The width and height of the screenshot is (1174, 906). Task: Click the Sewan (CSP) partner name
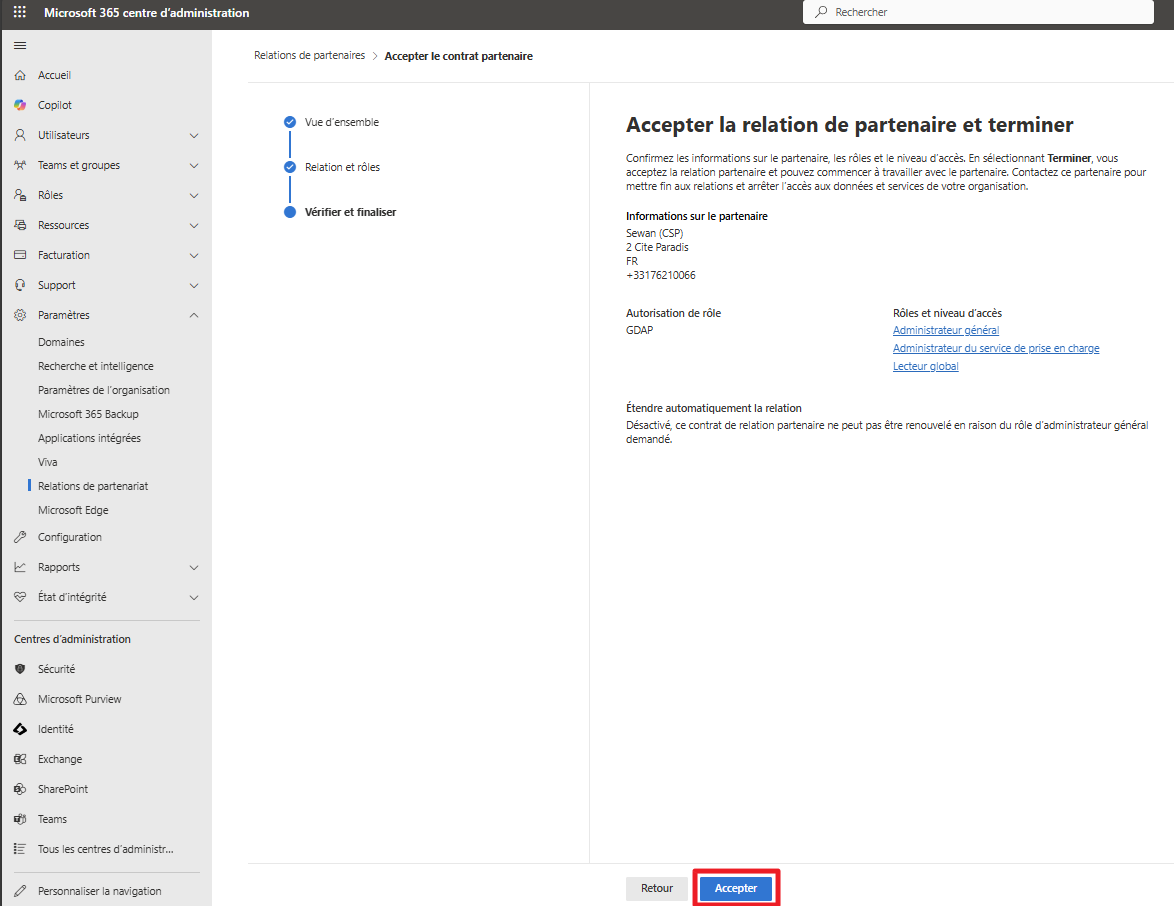pyautogui.click(x=654, y=233)
